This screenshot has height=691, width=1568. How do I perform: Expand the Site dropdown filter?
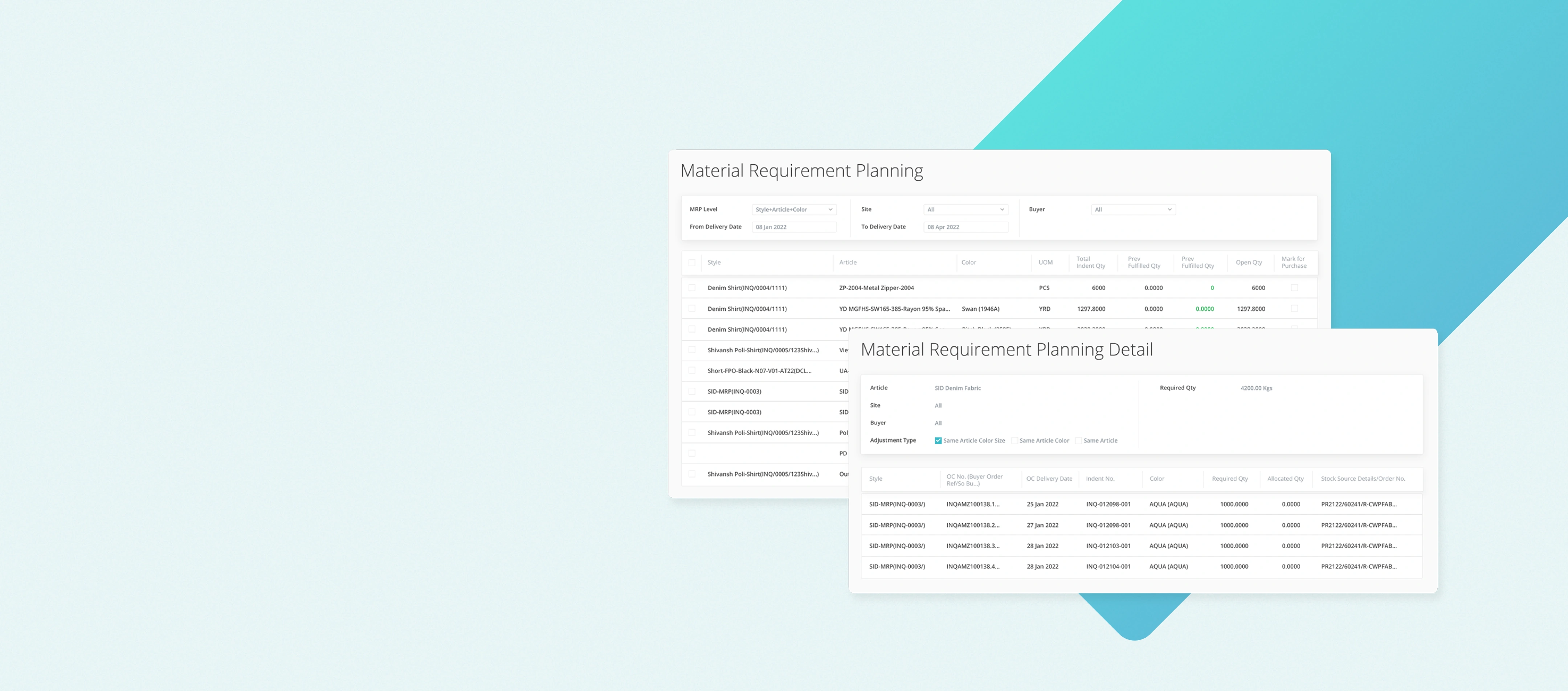click(965, 209)
